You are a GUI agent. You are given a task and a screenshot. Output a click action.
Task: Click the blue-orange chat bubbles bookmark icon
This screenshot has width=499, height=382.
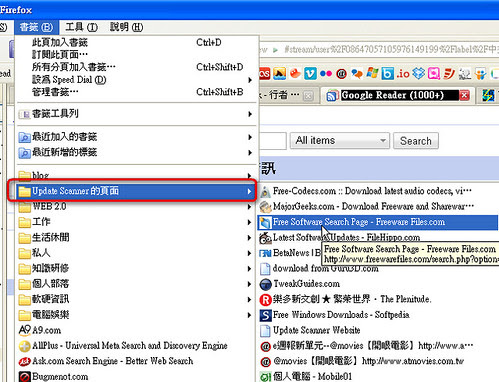coord(357,74)
